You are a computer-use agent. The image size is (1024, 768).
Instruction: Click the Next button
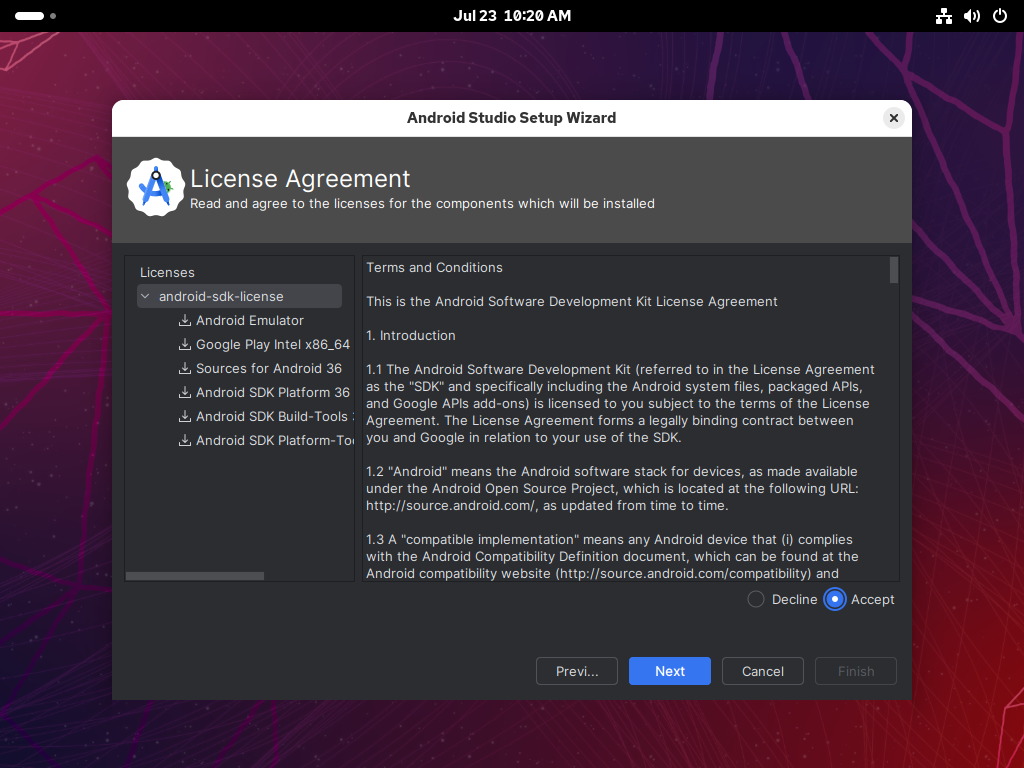[669, 671]
